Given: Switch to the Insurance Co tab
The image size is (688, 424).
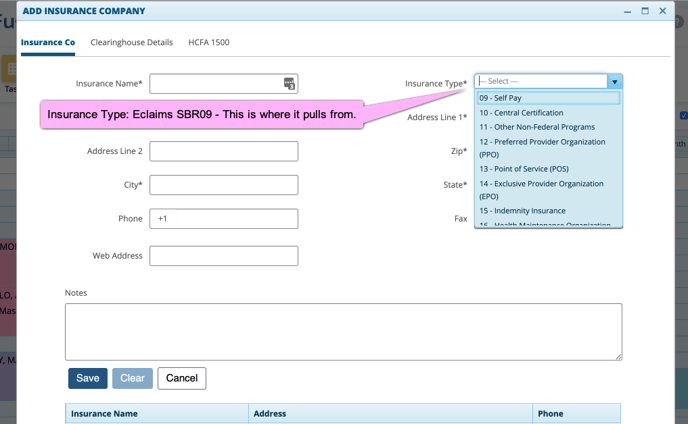Looking at the screenshot, I should tap(48, 43).
